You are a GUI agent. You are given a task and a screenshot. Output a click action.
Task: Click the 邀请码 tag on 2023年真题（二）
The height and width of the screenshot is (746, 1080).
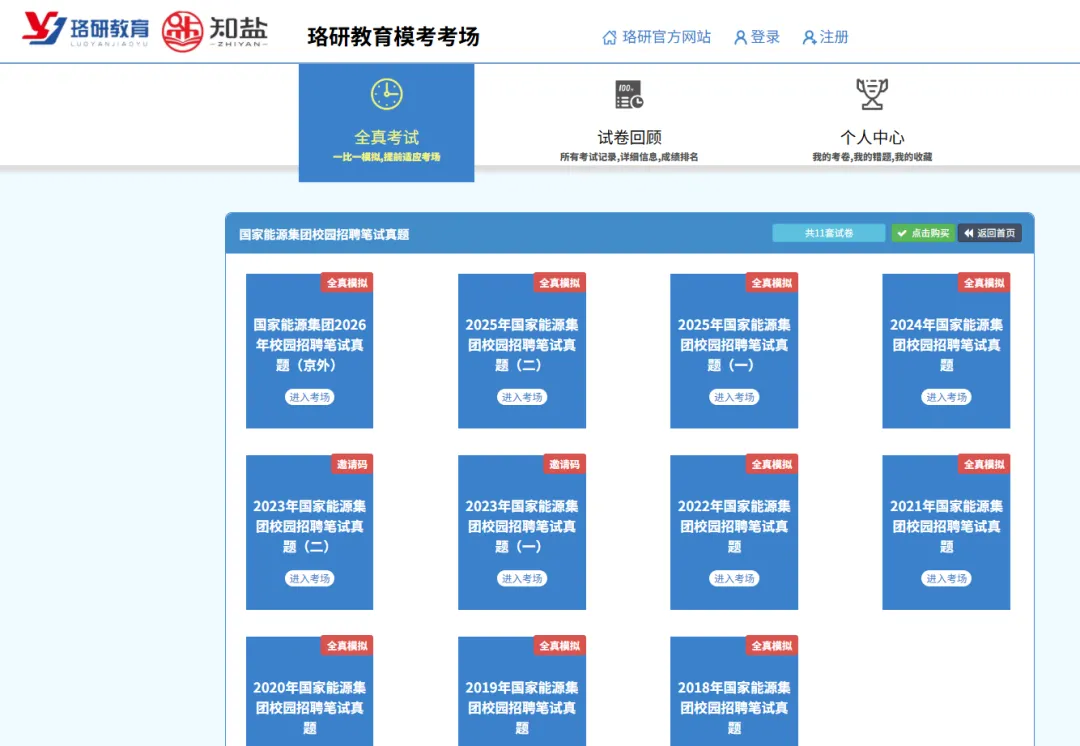(x=352, y=464)
